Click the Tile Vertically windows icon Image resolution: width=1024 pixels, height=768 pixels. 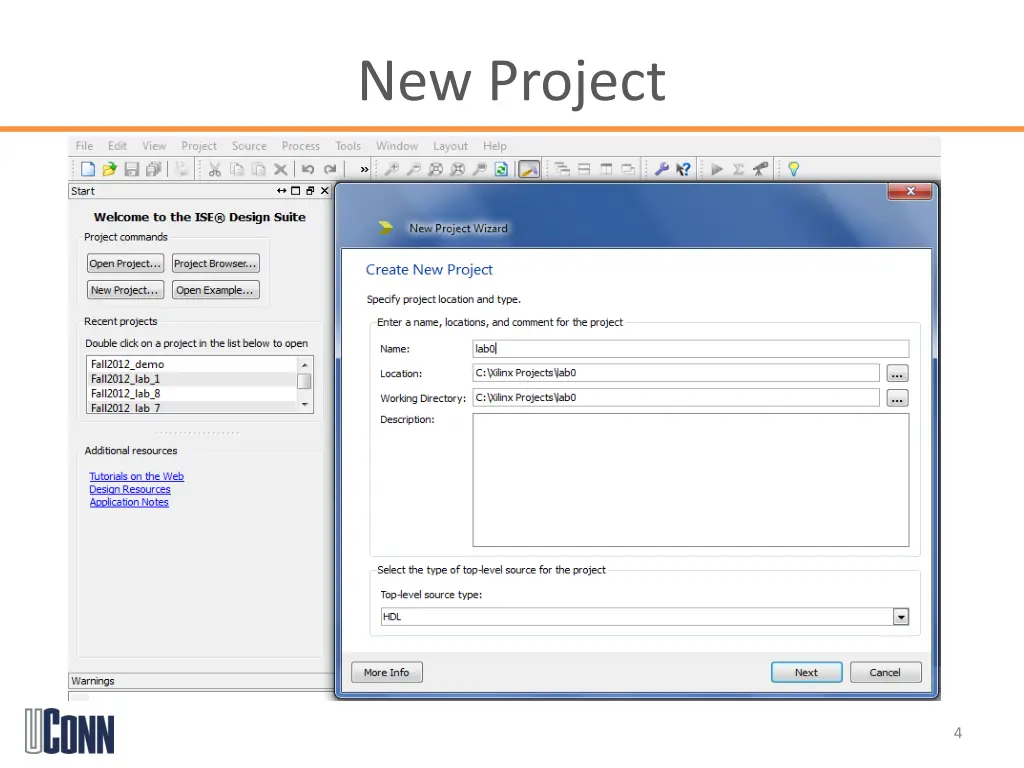click(606, 169)
